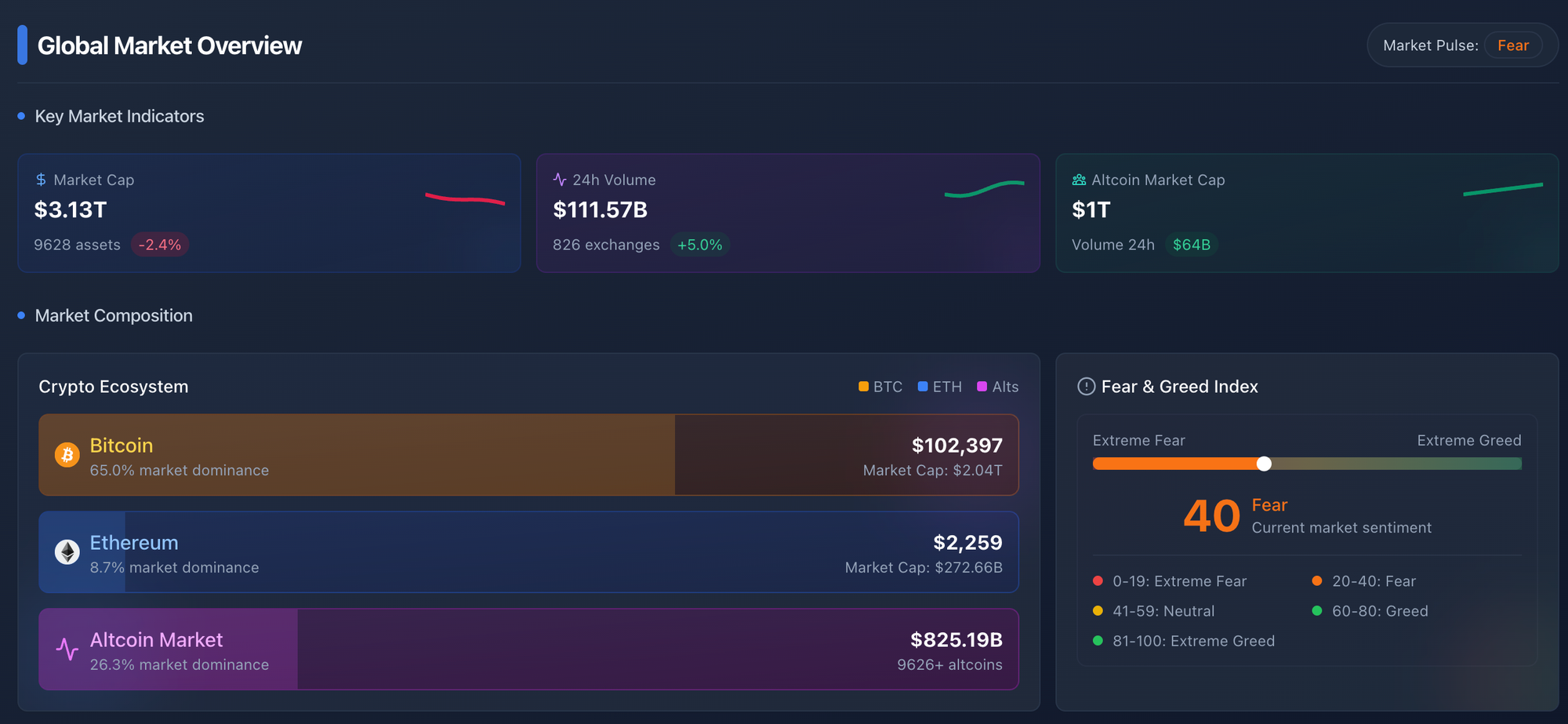Click the Fear & Greed score 40

(1211, 516)
